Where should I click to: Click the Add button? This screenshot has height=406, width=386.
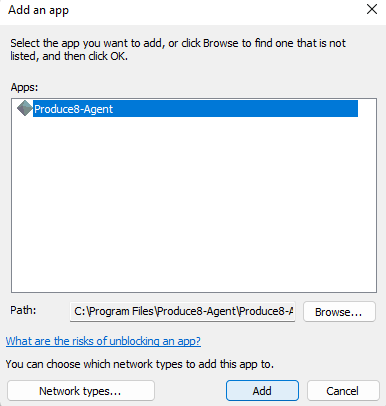(x=262, y=391)
